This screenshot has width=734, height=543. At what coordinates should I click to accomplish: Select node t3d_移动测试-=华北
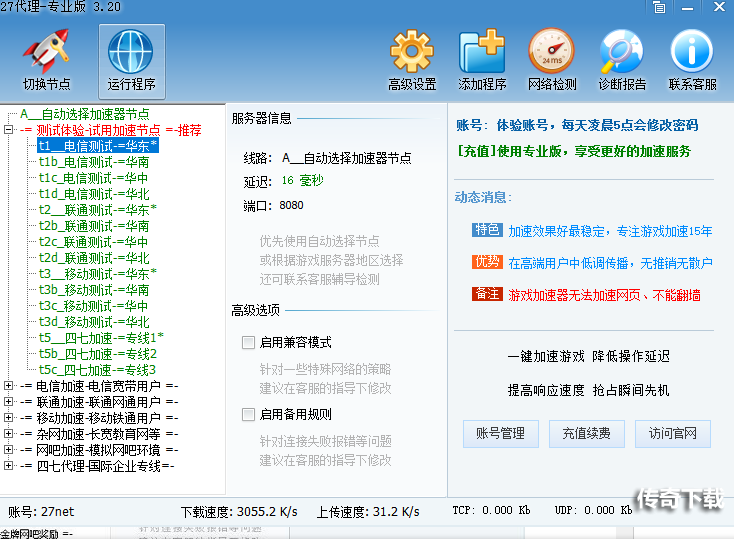click(x=94, y=322)
